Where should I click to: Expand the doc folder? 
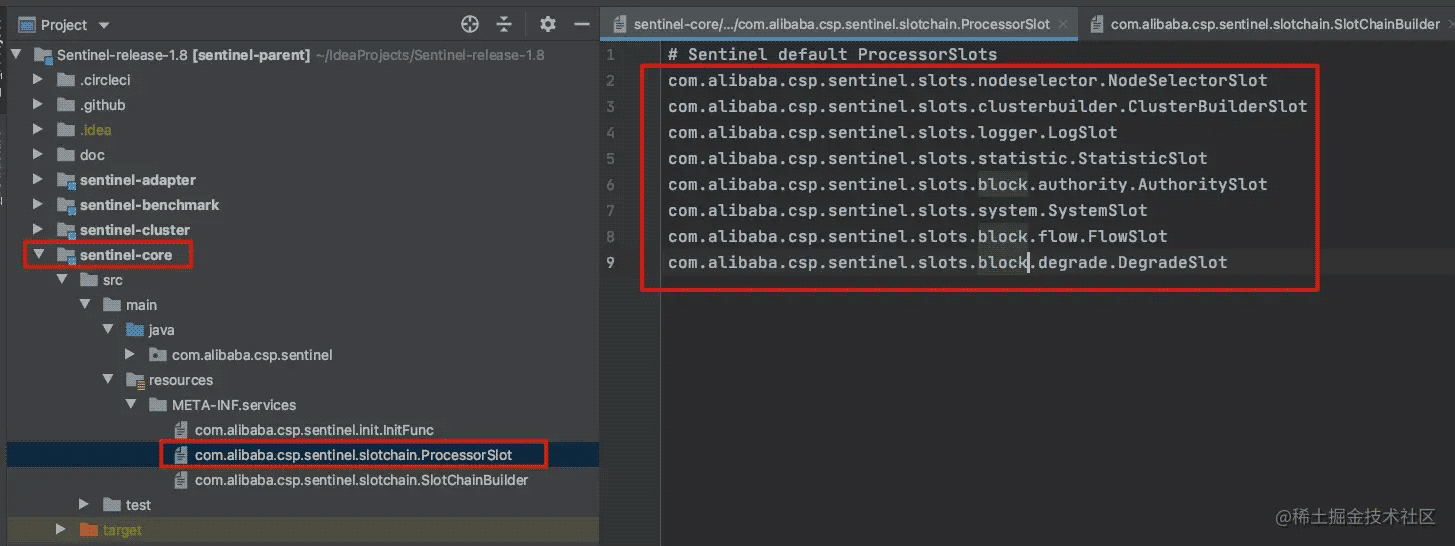[38, 155]
